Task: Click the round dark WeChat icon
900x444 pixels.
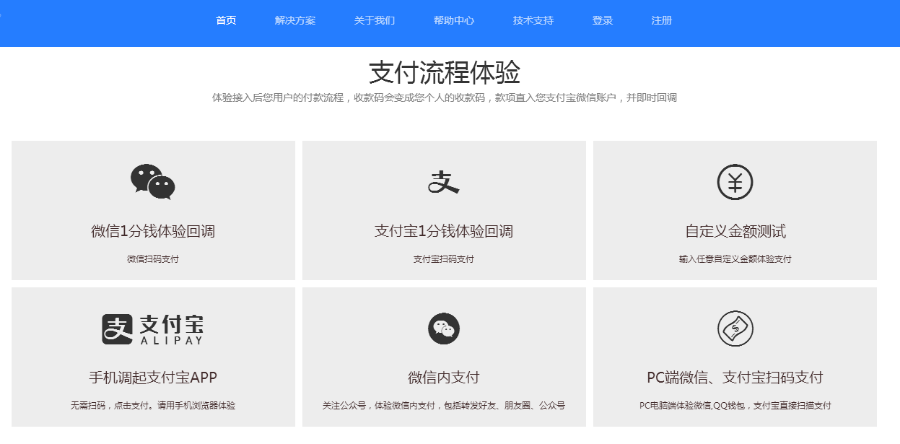Action: [x=444, y=329]
